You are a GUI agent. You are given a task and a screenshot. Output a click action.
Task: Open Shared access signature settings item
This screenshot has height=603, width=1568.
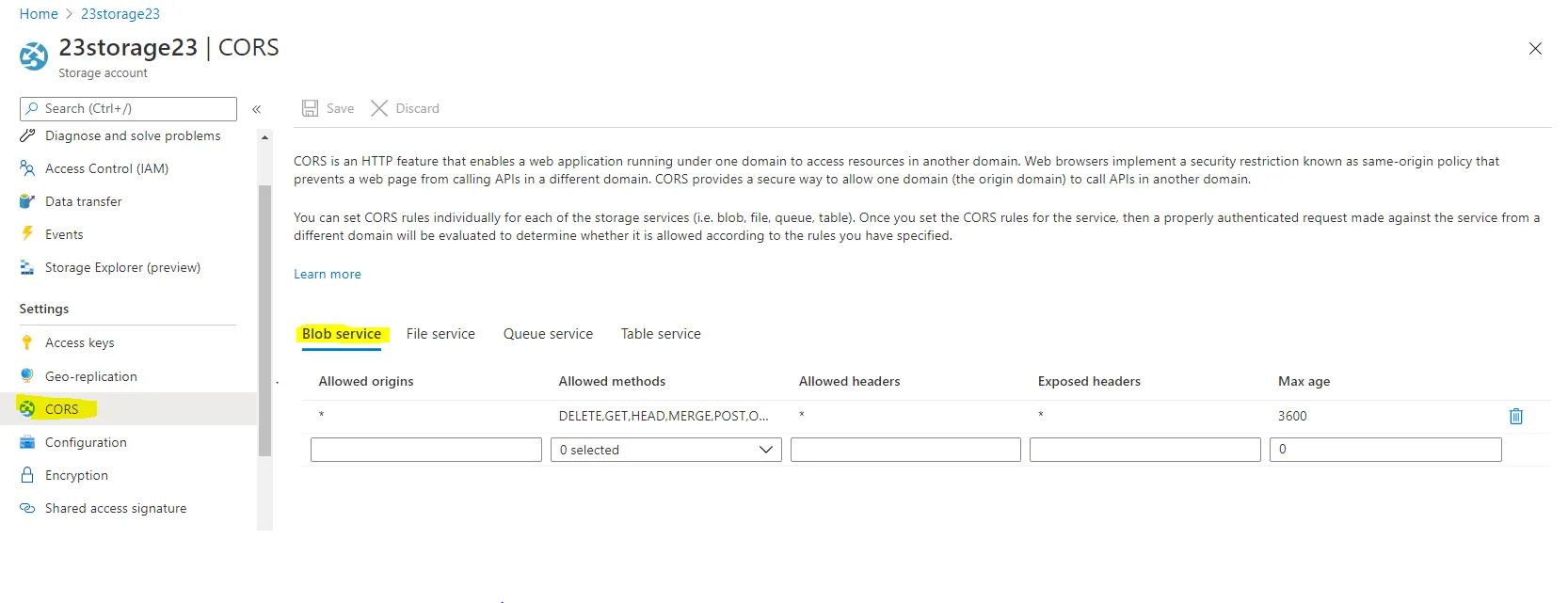click(x=116, y=508)
